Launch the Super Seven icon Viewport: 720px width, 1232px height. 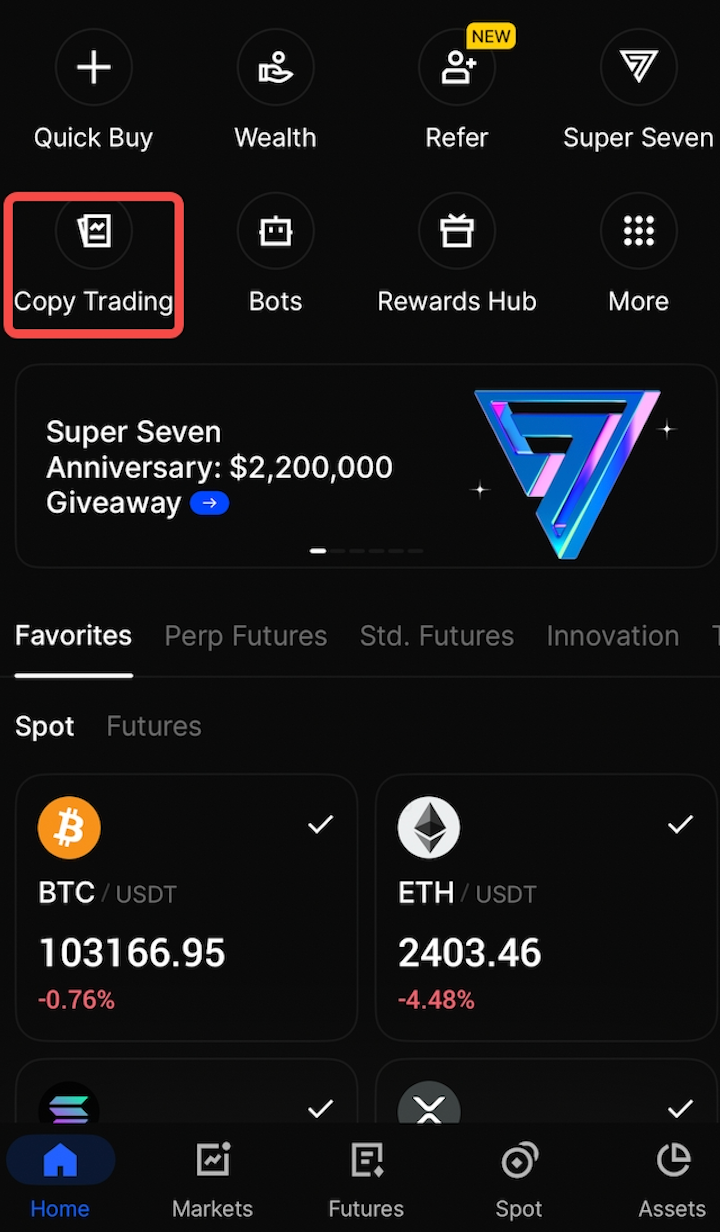[638, 68]
